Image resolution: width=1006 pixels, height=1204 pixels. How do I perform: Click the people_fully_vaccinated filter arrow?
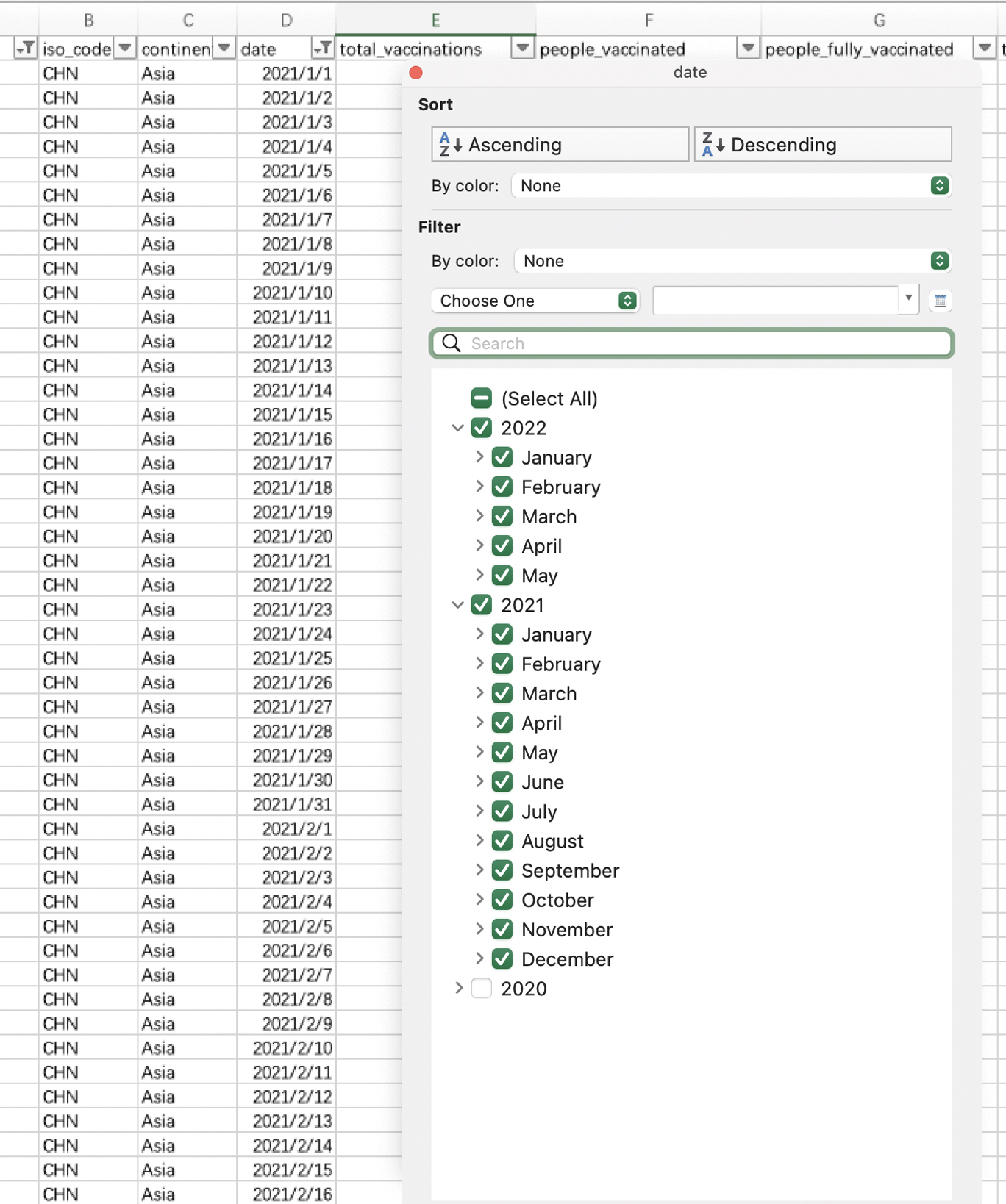[x=984, y=49]
